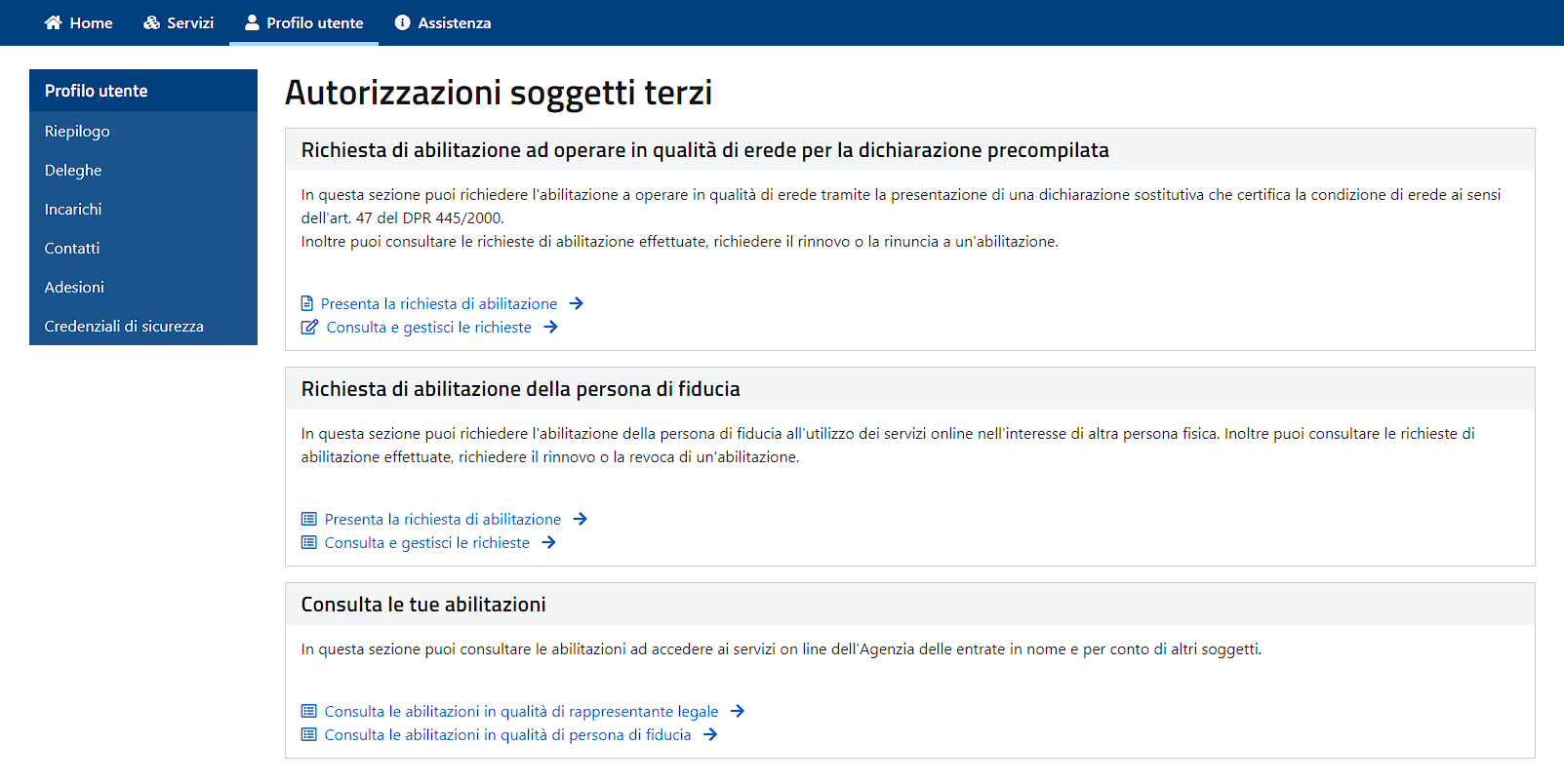Click heading Richiesta di abilitazione della persona di fiducia
Viewport: 1564px width, 784px height.
click(521, 389)
